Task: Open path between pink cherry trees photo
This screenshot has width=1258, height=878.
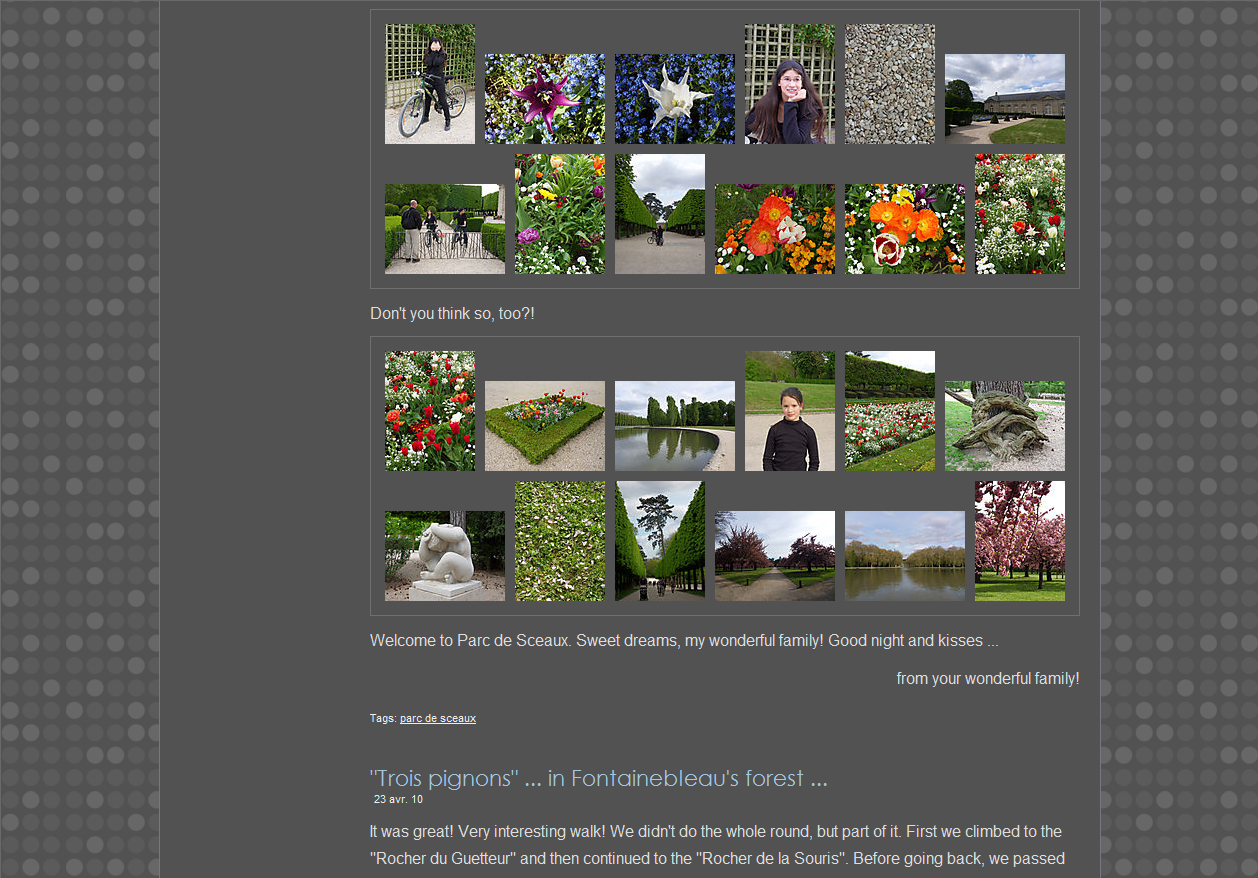Action: pyautogui.click(x=775, y=556)
